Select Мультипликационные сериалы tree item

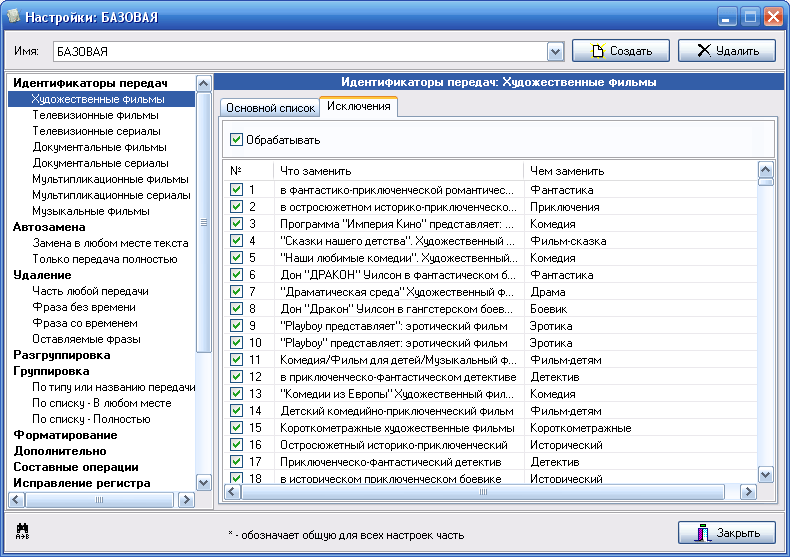[111, 195]
